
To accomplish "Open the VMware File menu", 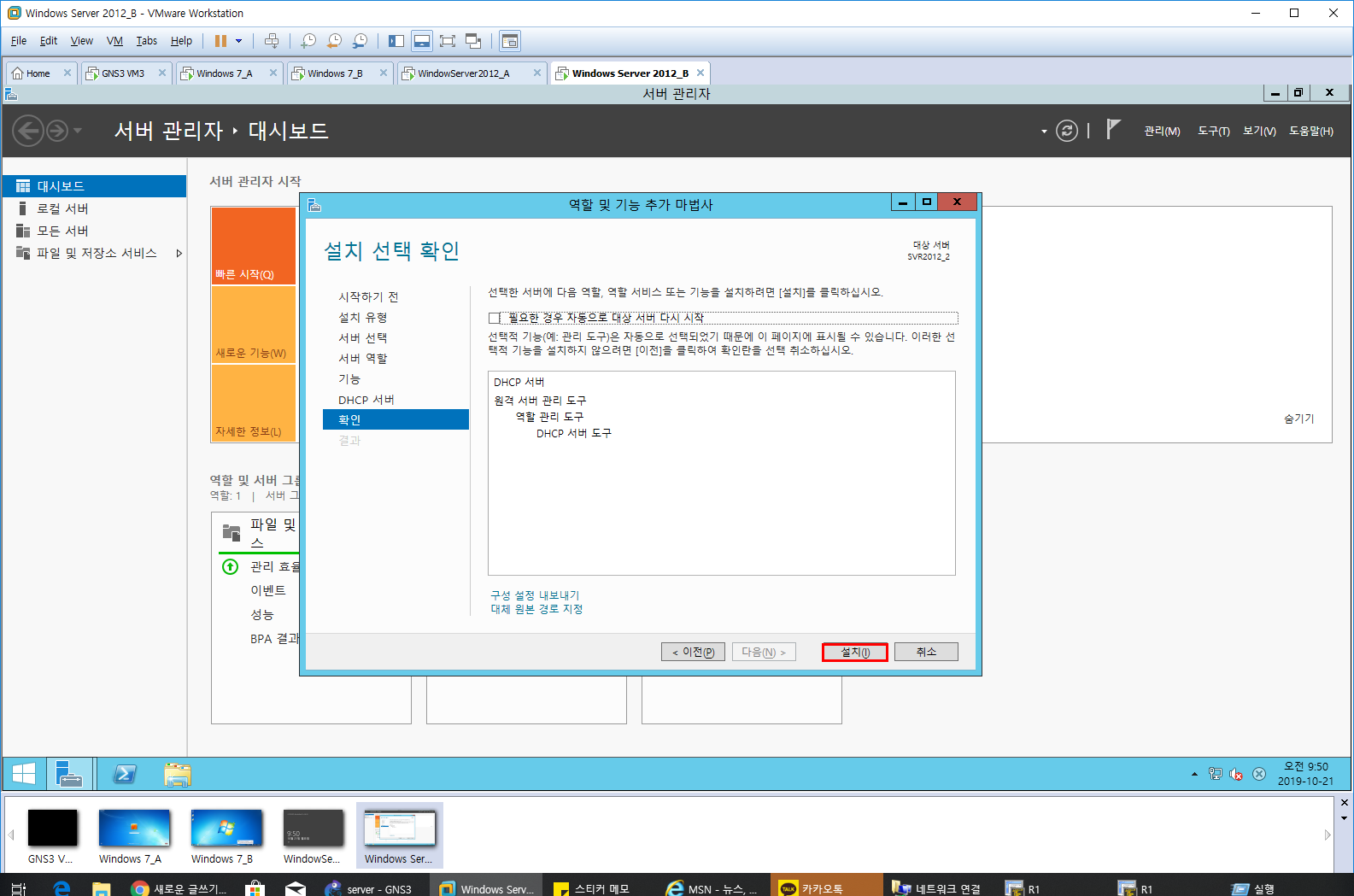I will coord(19,41).
